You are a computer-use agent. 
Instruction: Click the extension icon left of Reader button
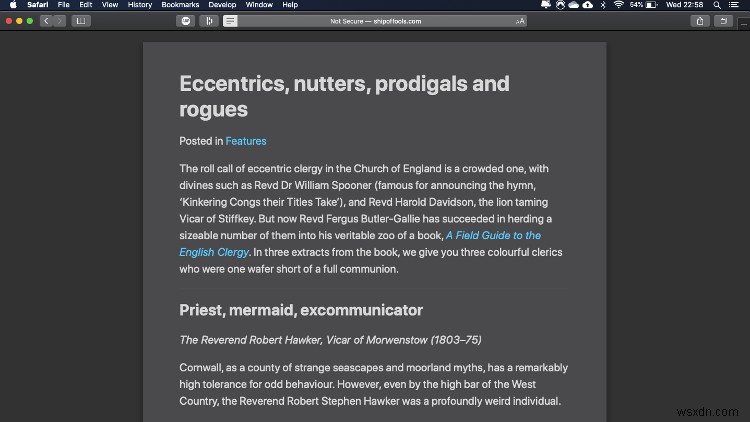(x=209, y=20)
